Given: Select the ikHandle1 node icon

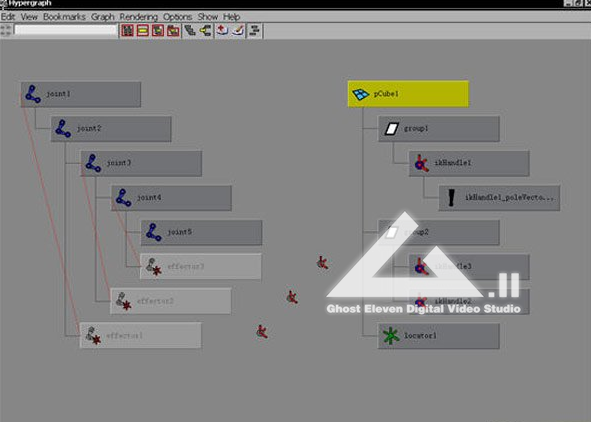Looking at the screenshot, I should pyautogui.click(x=421, y=163).
